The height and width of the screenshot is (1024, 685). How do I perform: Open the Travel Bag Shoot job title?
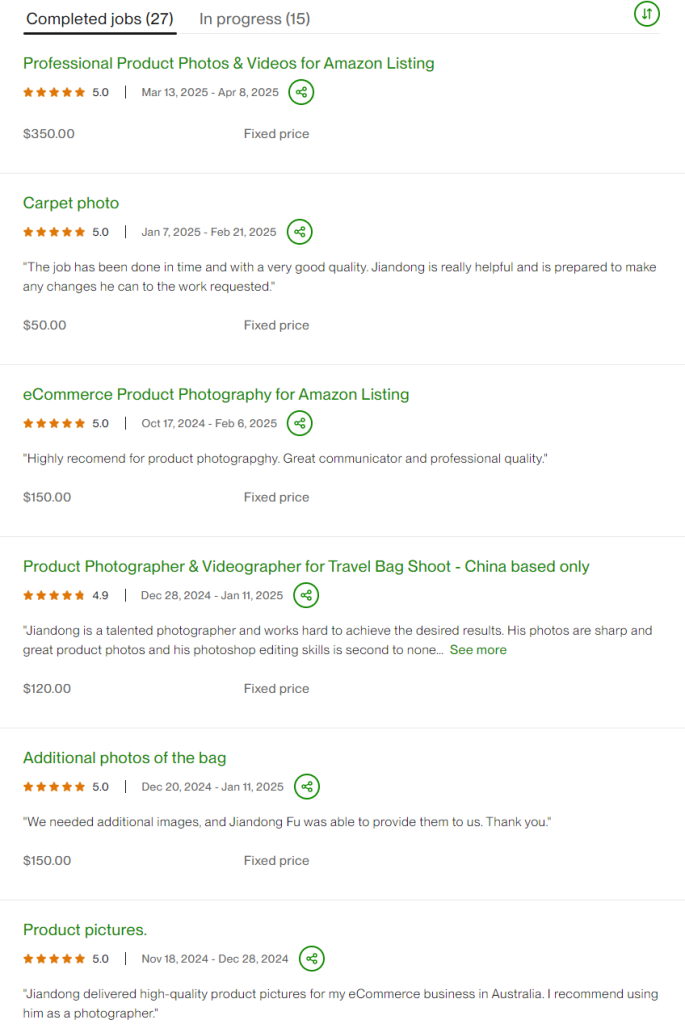pyautogui.click(x=306, y=566)
